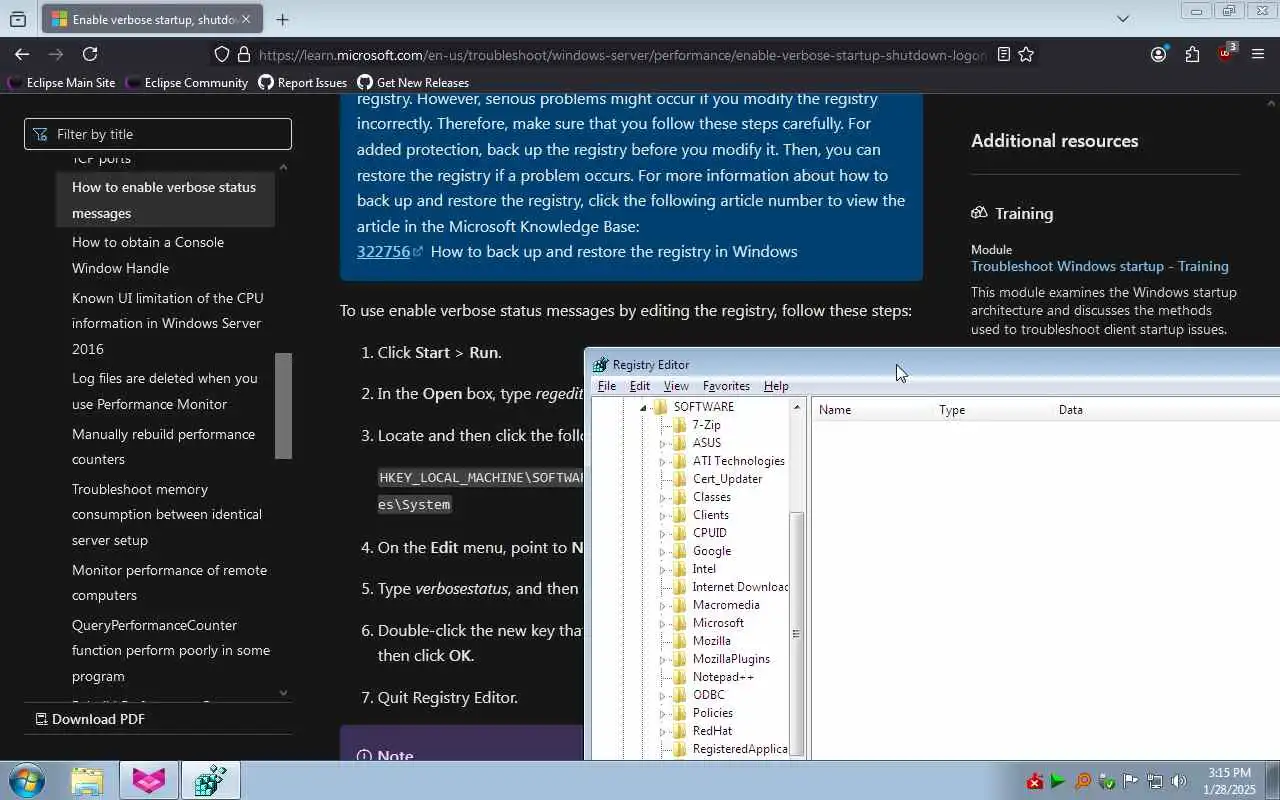Open the Help menu in Registry Editor
1280x800 pixels.
[x=776, y=386]
